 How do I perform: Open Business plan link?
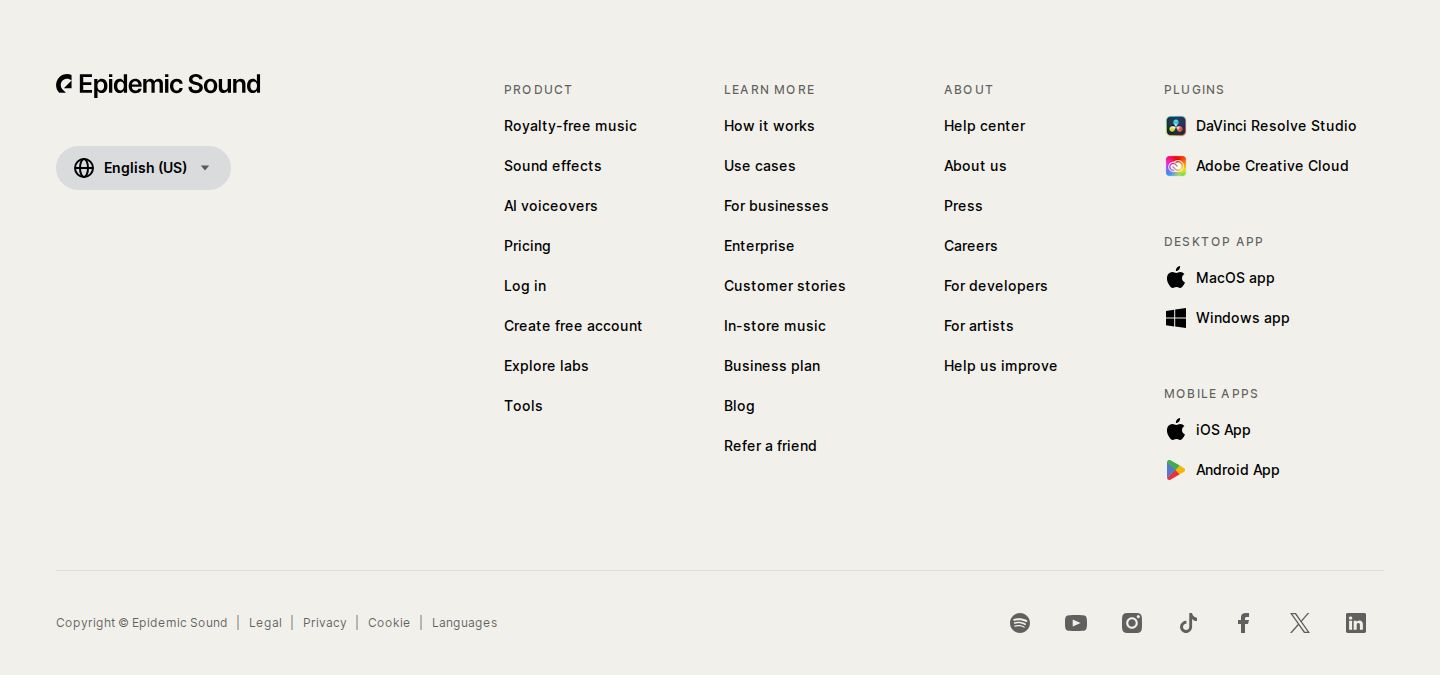tap(772, 366)
